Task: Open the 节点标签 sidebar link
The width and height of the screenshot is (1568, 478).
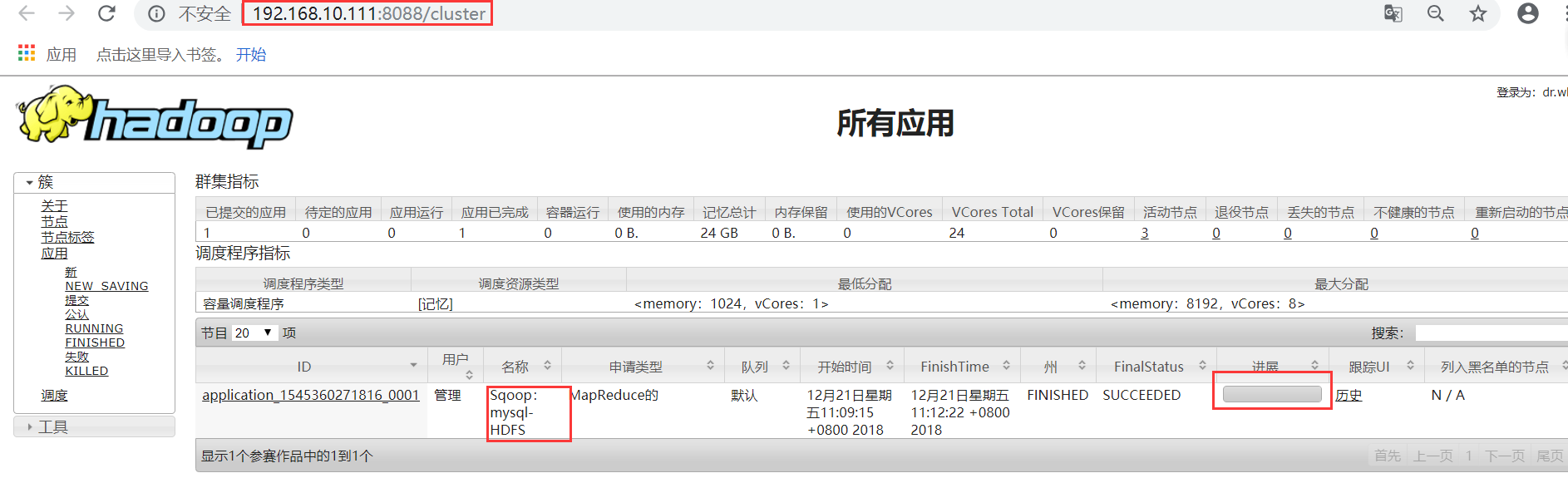Action: click(67, 238)
